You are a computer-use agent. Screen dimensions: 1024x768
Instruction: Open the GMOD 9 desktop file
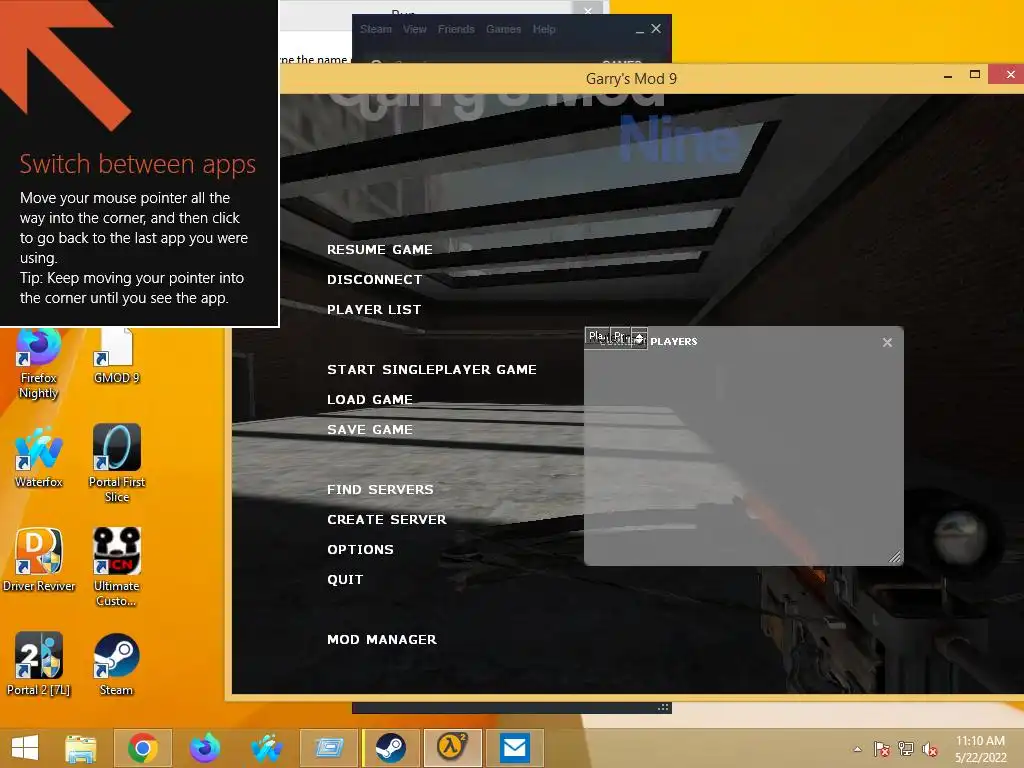click(x=116, y=357)
